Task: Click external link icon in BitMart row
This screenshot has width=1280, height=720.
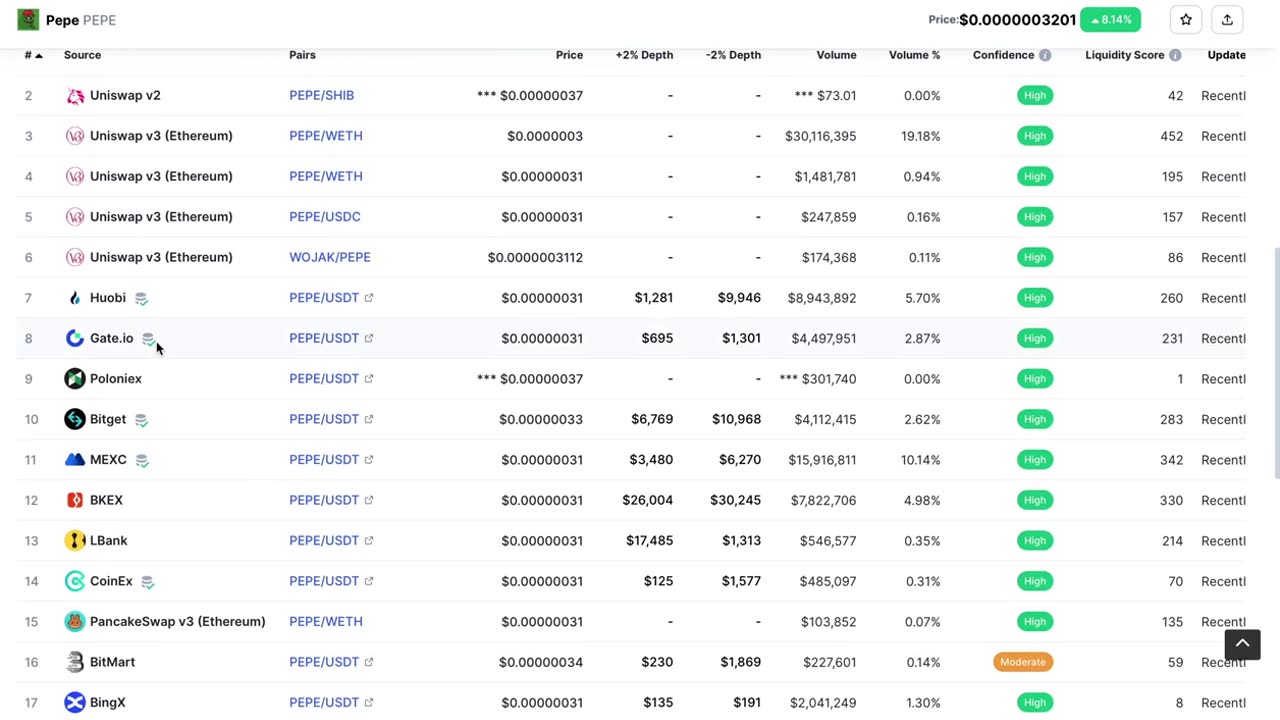Action: (369, 662)
